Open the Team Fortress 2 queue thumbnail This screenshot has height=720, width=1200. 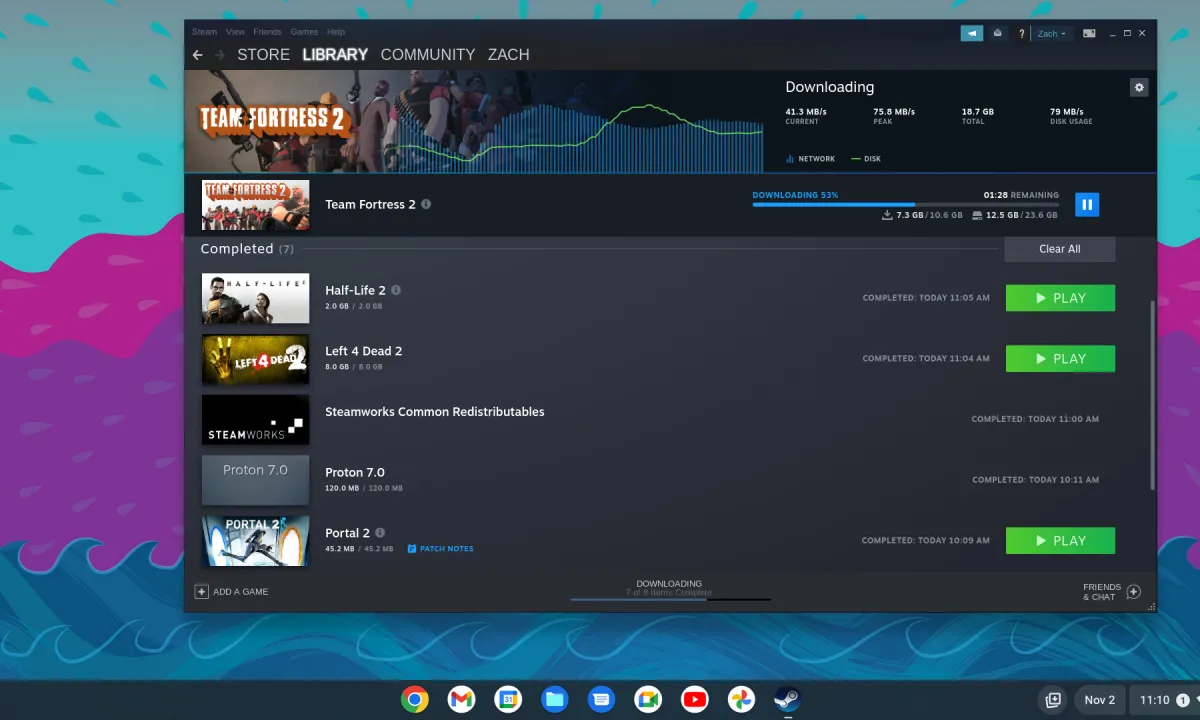255,205
